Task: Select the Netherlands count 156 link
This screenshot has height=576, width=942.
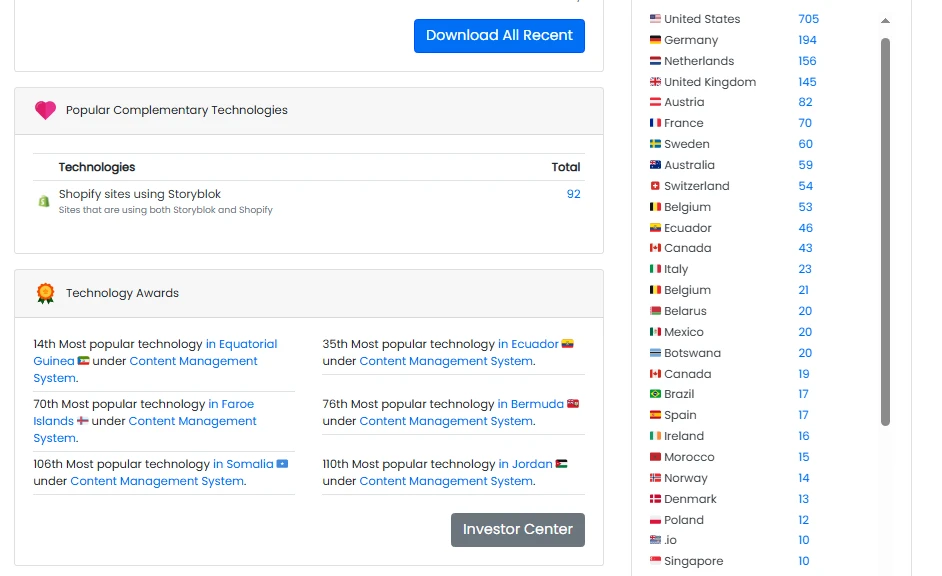Action: pyautogui.click(x=807, y=61)
